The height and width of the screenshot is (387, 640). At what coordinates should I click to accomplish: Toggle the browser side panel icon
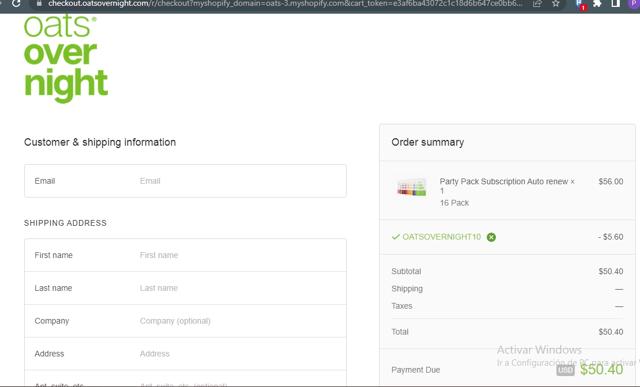(616, 4)
